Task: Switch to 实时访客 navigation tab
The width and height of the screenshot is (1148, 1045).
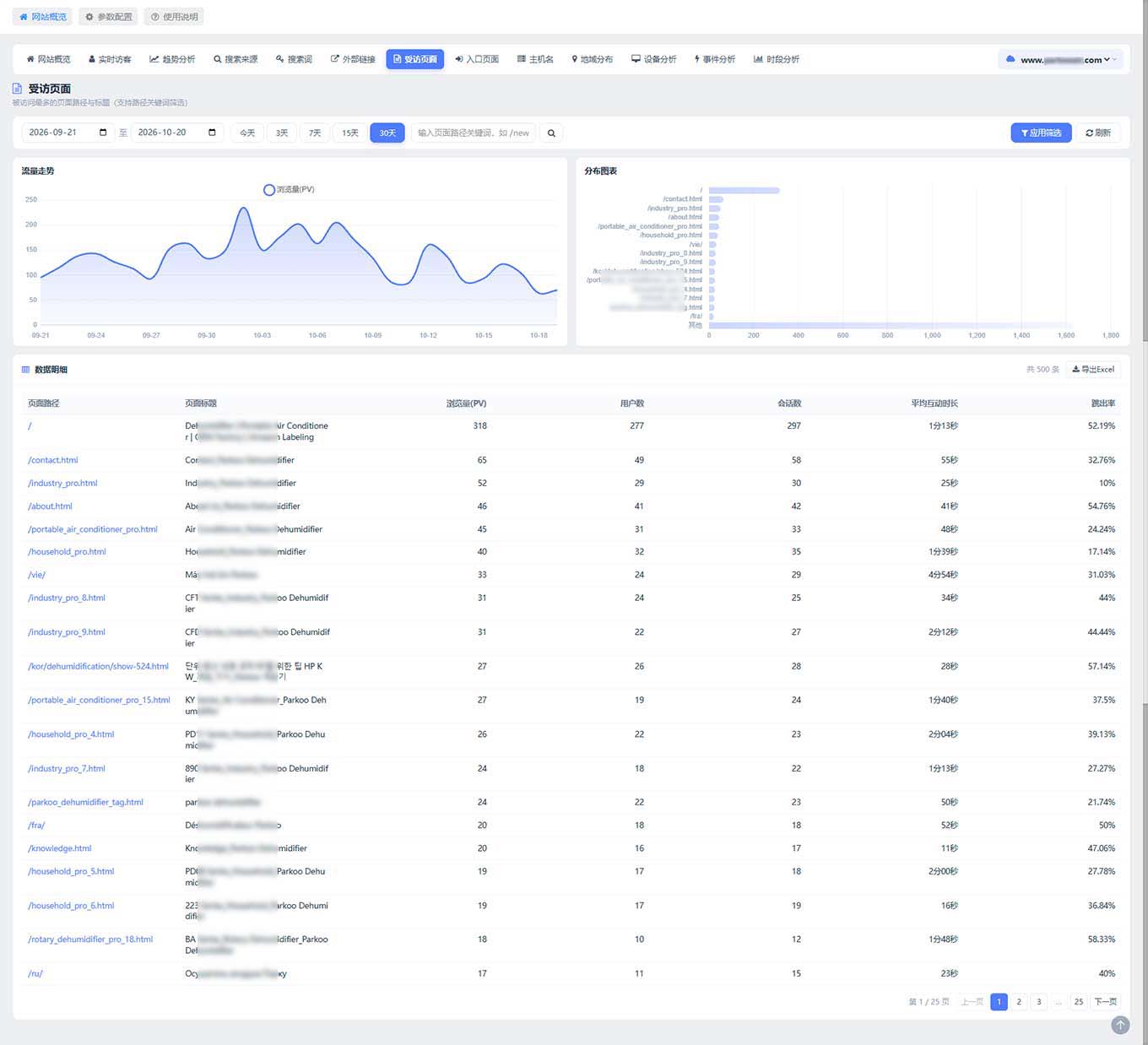Action: click(x=110, y=59)
